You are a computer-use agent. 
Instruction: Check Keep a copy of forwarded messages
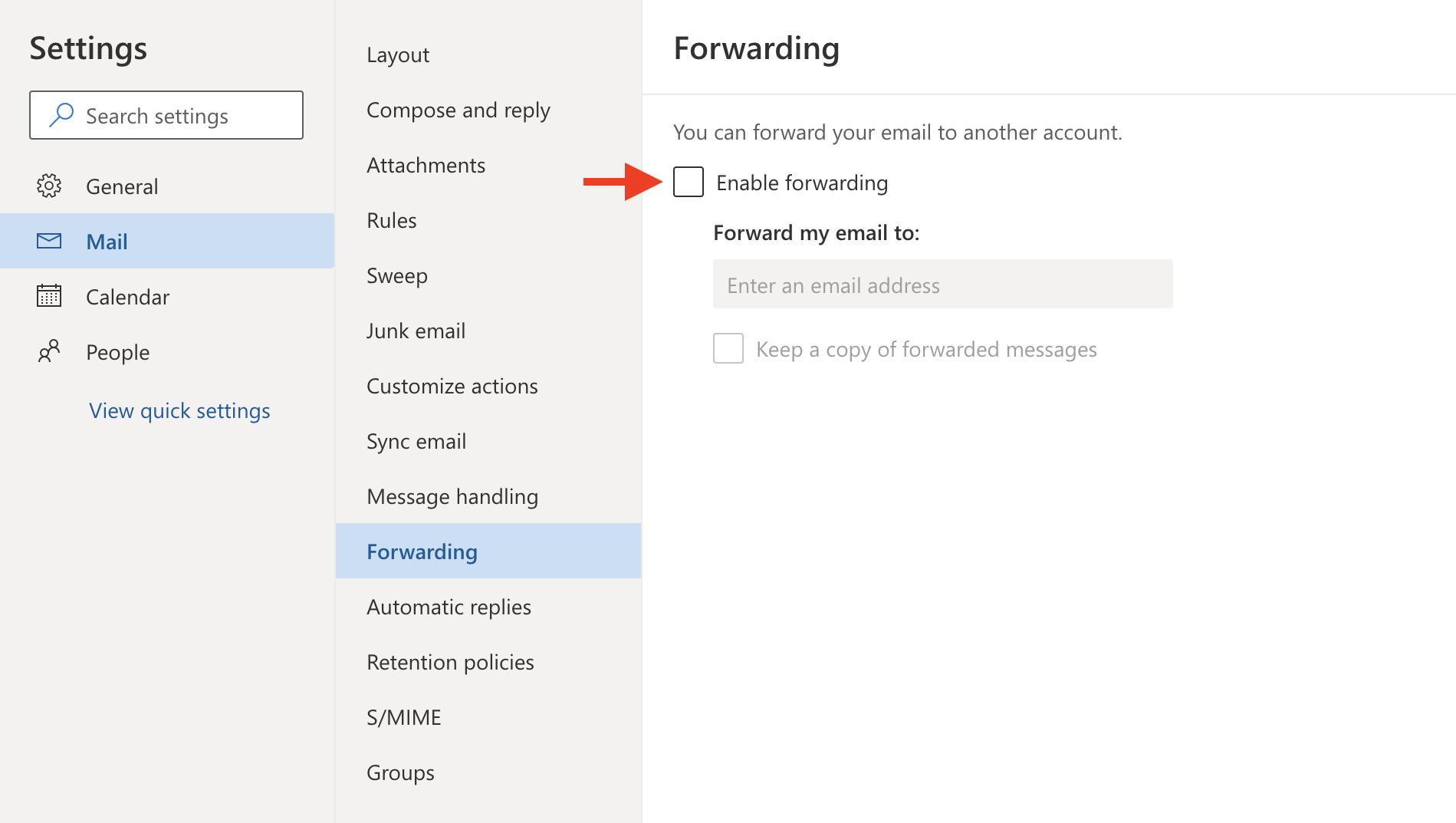728,348
